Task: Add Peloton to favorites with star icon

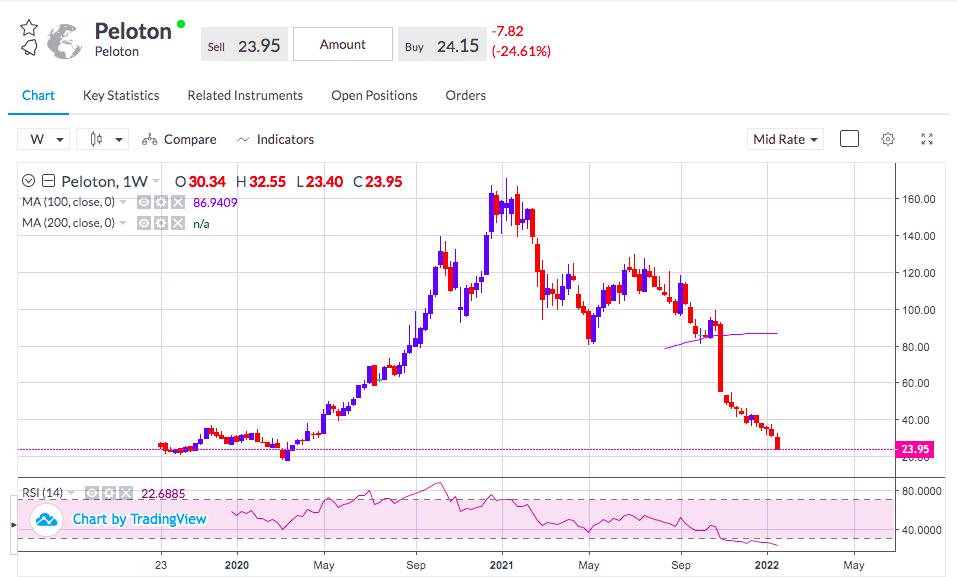Action: click(x=29, y=27)
